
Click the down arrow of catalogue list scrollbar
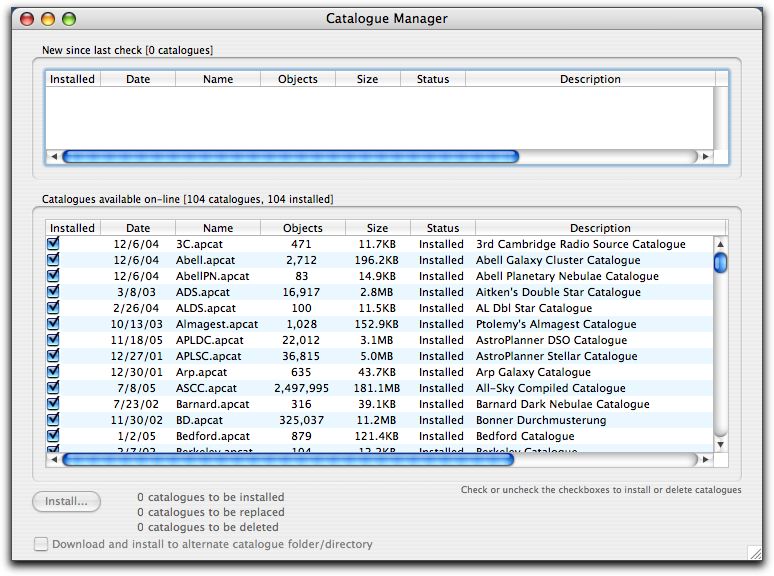pyautogui.click(x=720, y=443)
